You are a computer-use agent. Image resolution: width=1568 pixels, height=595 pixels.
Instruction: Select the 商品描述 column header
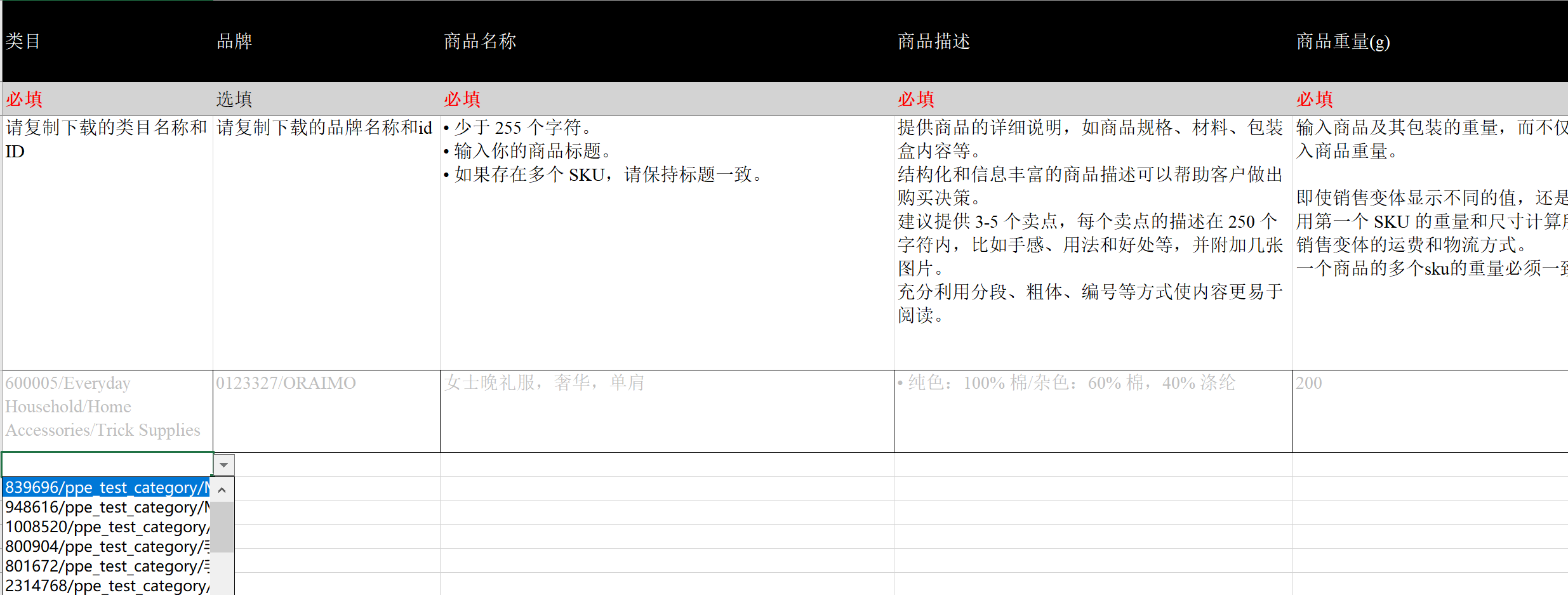pos(1093,41)
